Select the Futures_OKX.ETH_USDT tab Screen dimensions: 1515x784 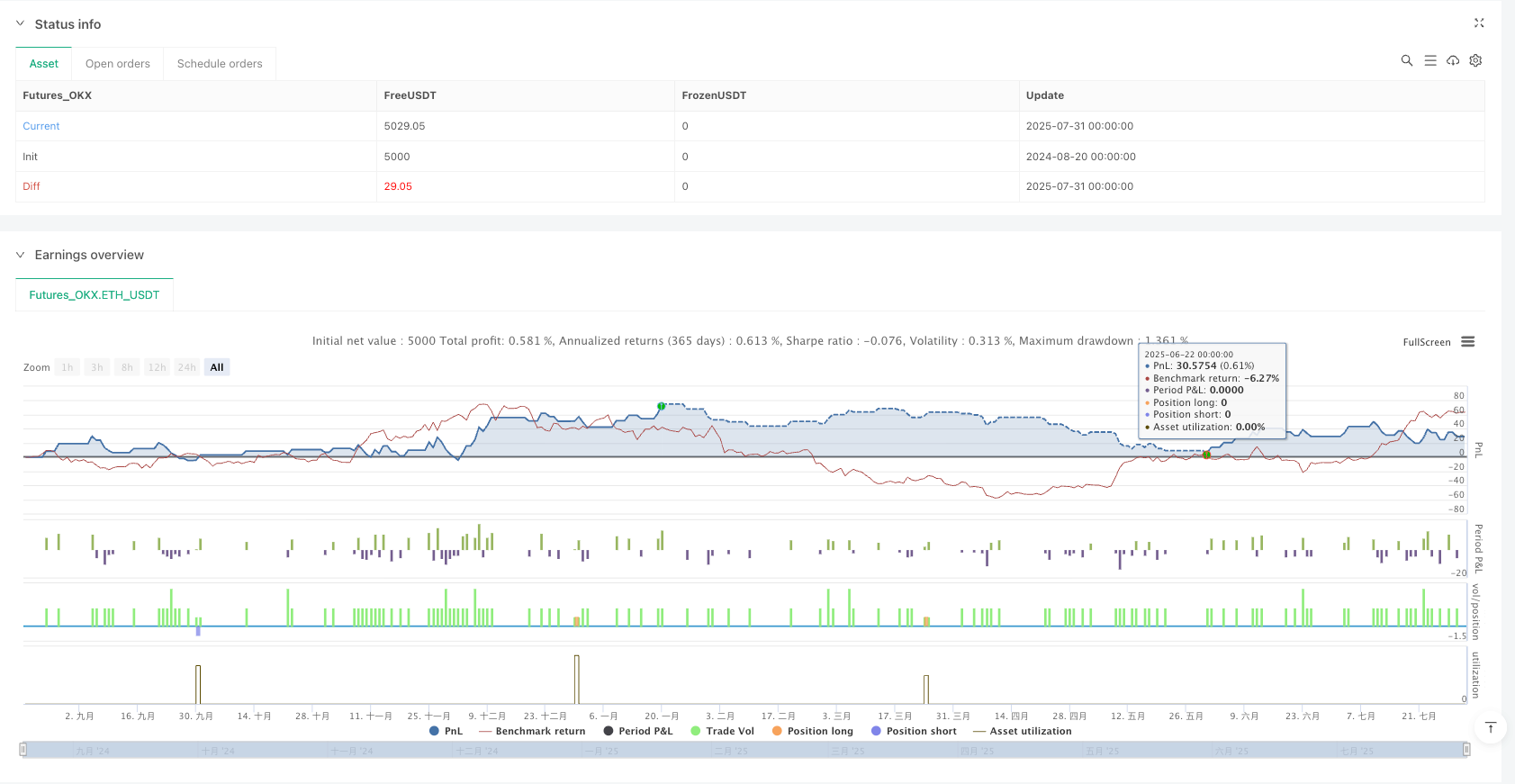(x=95, y=295)
